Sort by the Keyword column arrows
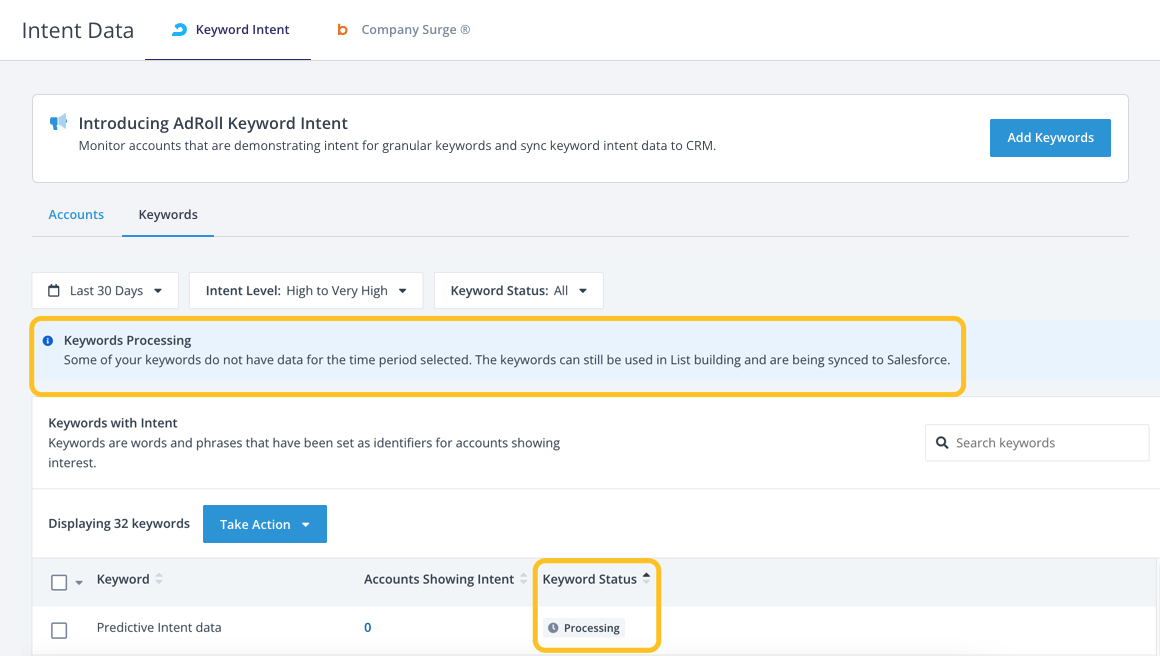The image size is (1160, 656). [159, 579]
